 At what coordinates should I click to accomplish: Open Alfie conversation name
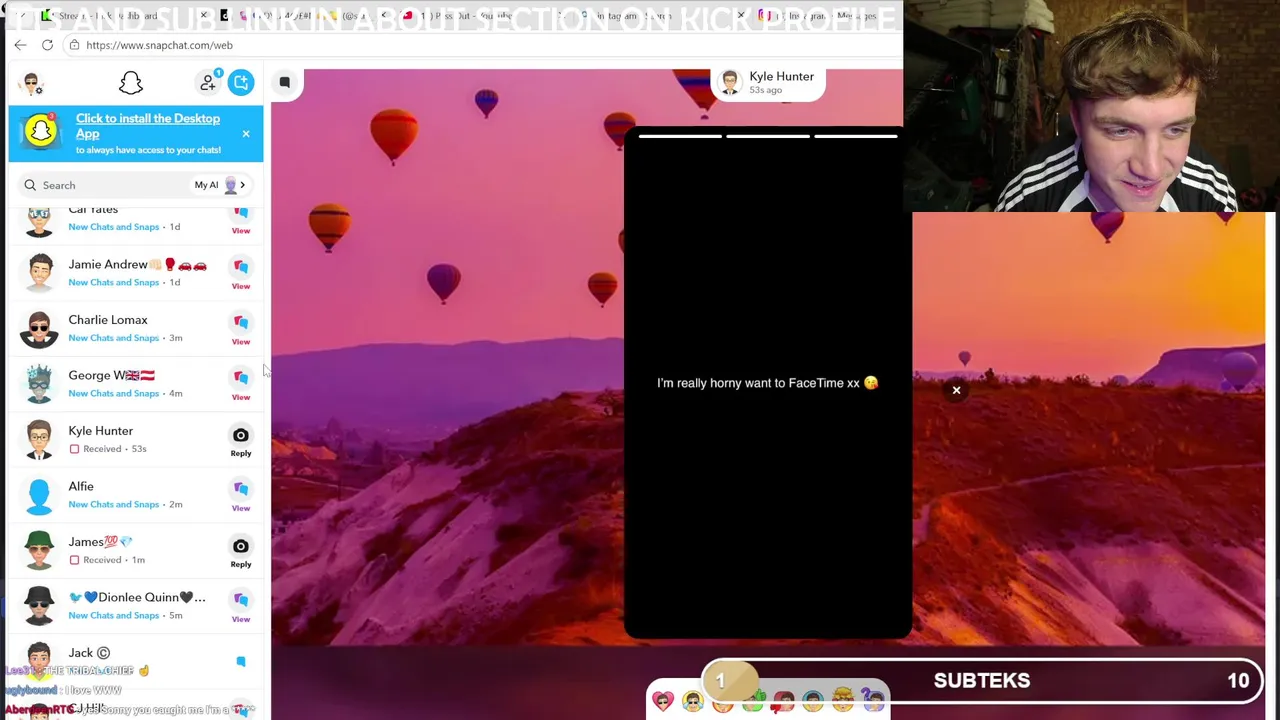pos(81,487)
